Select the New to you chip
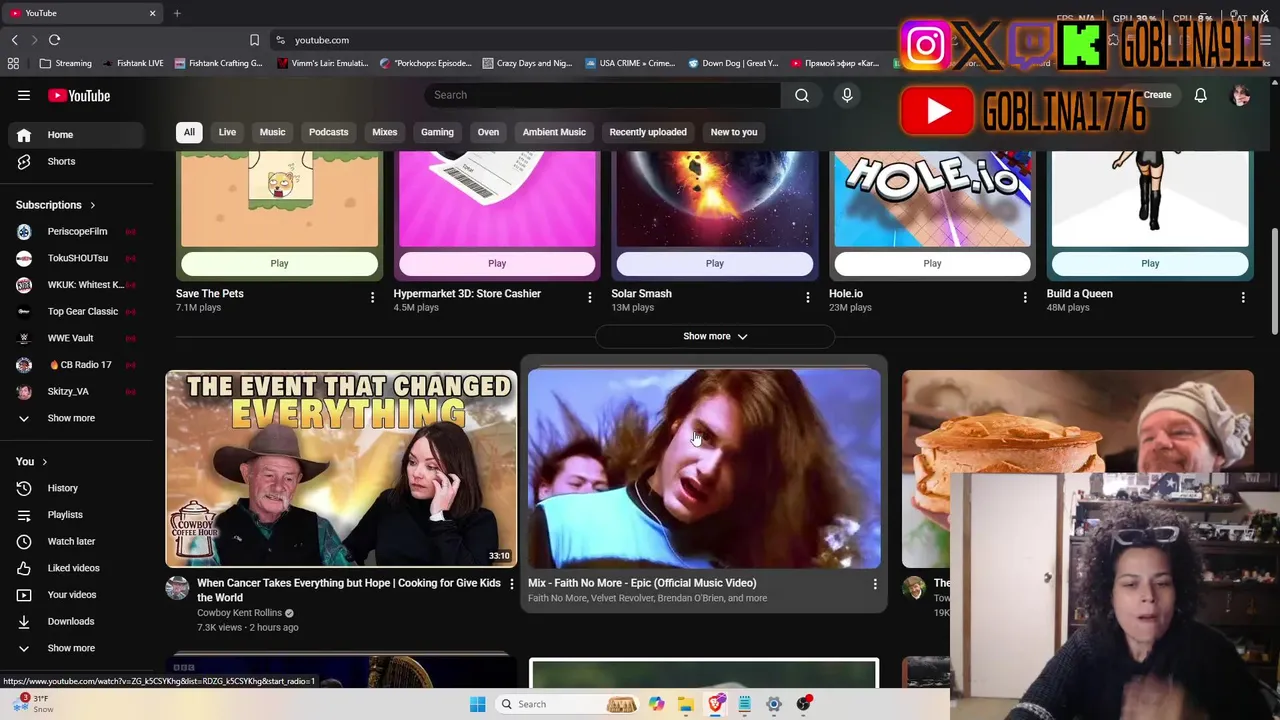Viewport: 1280px width, 720px height. tap(734, 132)
